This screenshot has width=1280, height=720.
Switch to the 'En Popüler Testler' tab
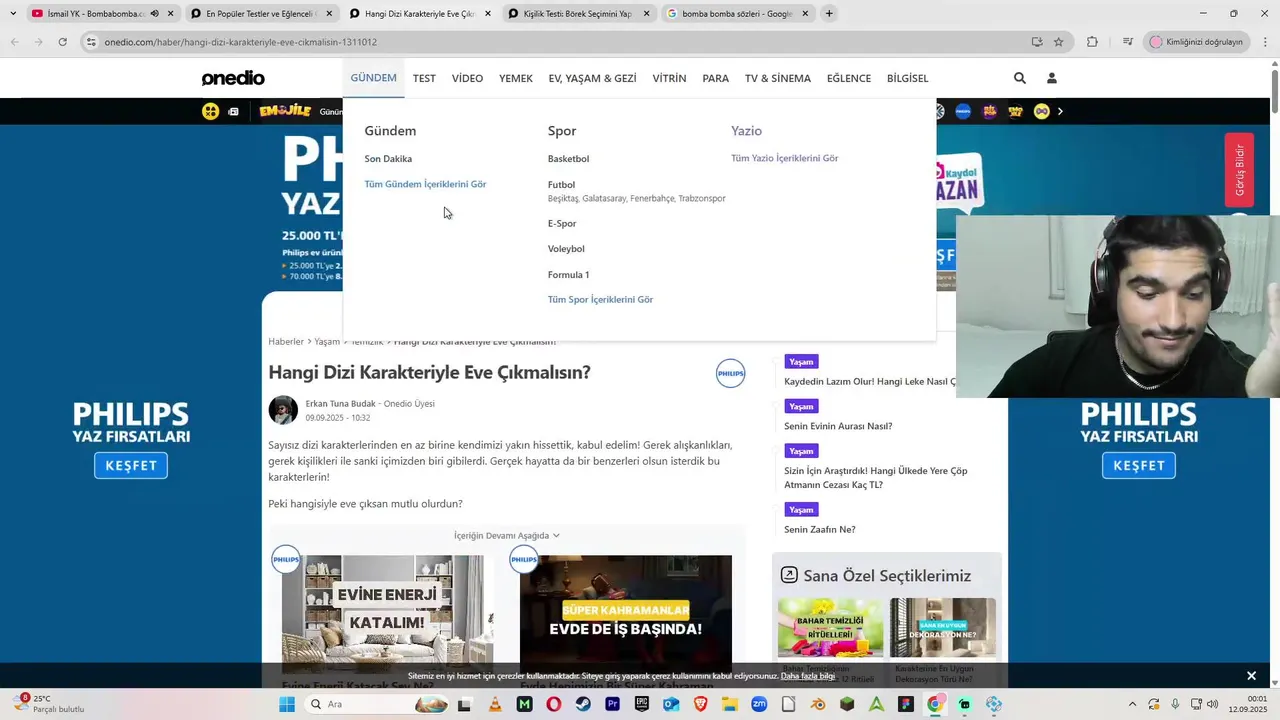pyautogui.click(x=260, y=14)
